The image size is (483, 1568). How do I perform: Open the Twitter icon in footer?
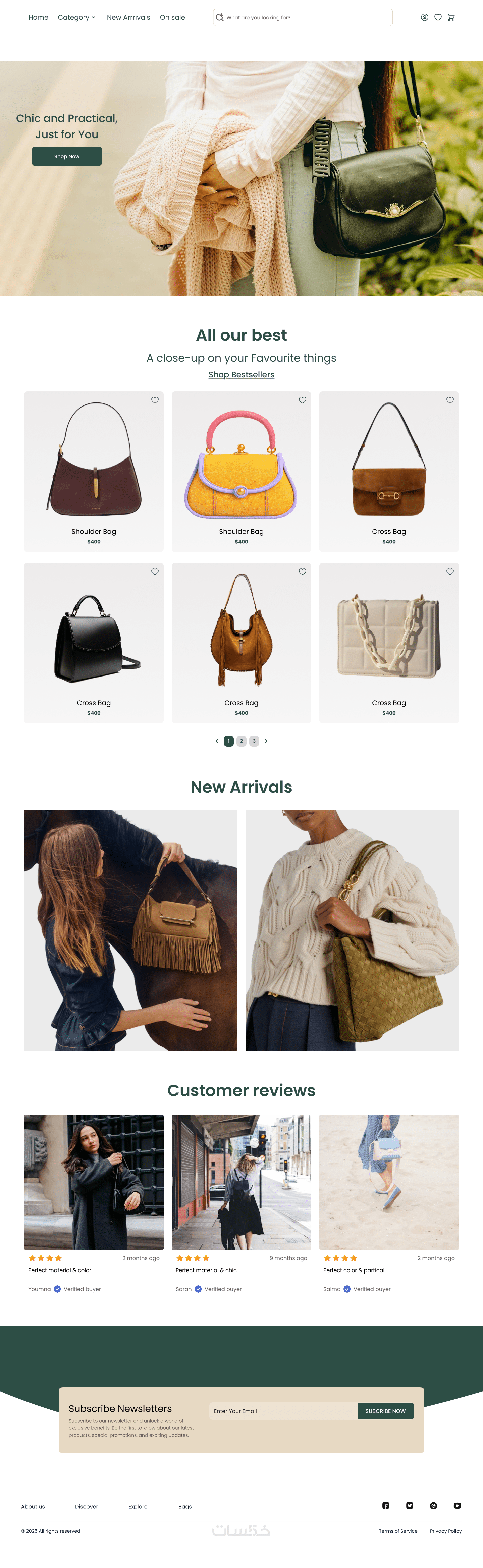pyautogui.click(x=409, y=1505)
